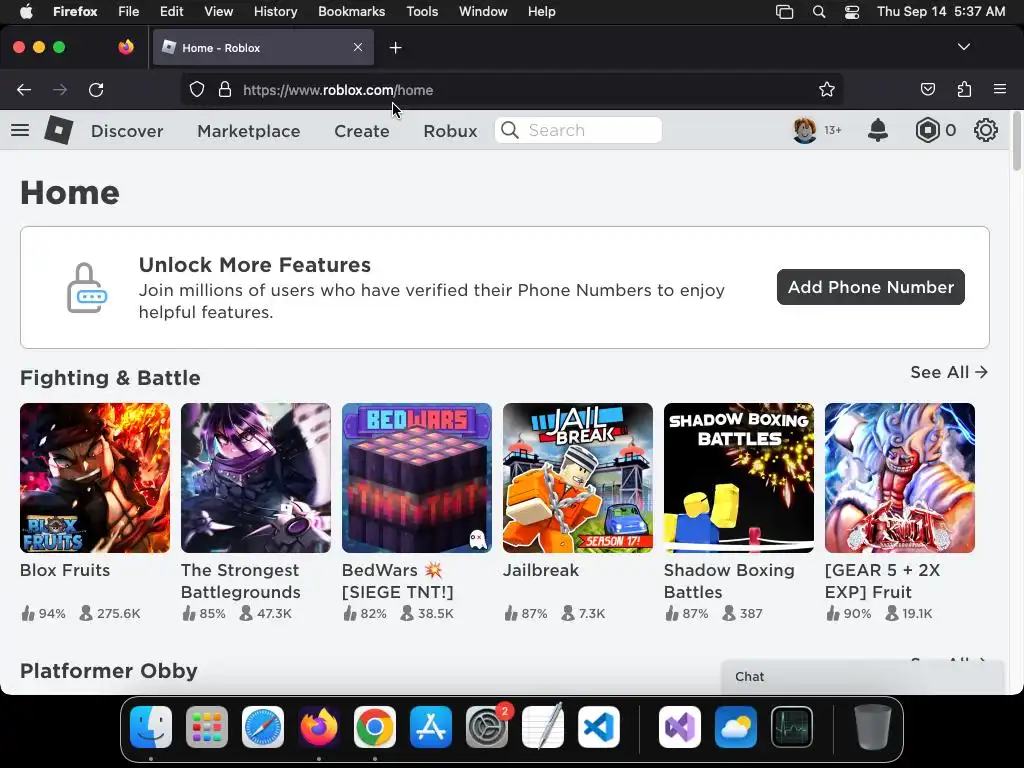
Task: Open the GEAR 5 Fruit game thumbnail
Action: (x=900, y=478)
